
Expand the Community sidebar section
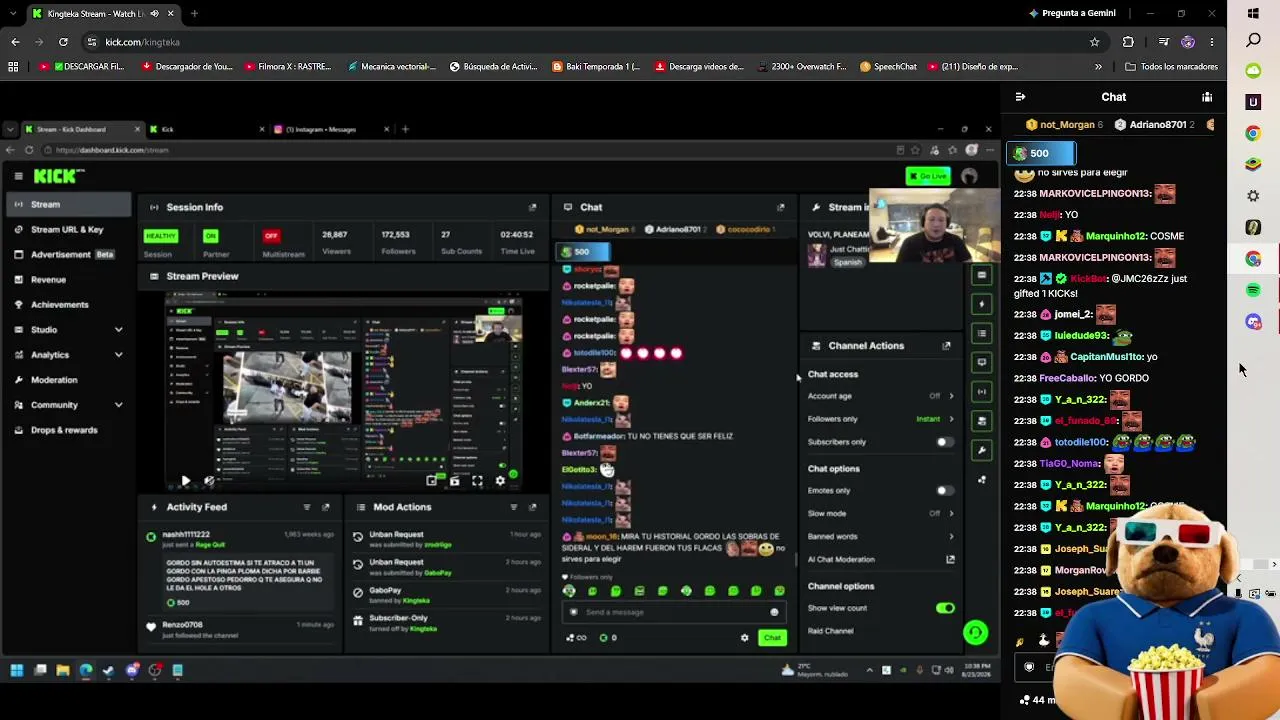pos(118,405)
